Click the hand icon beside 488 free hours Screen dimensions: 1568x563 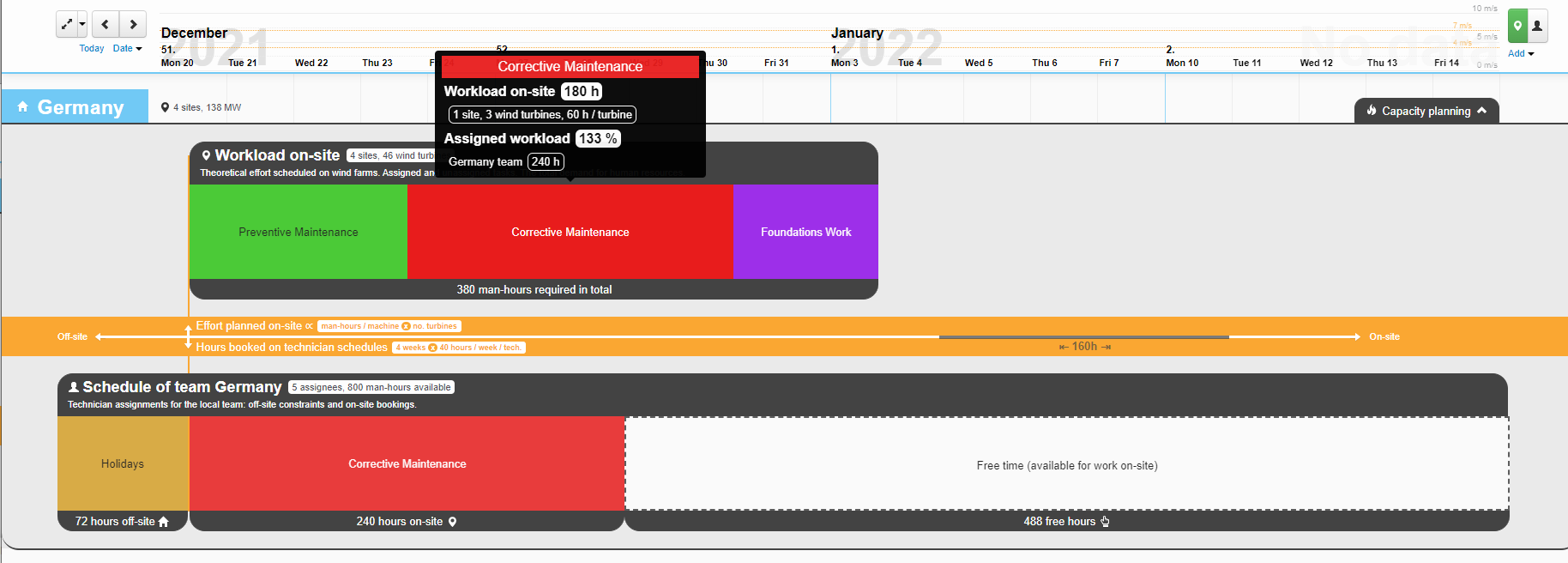[1105, 521]
